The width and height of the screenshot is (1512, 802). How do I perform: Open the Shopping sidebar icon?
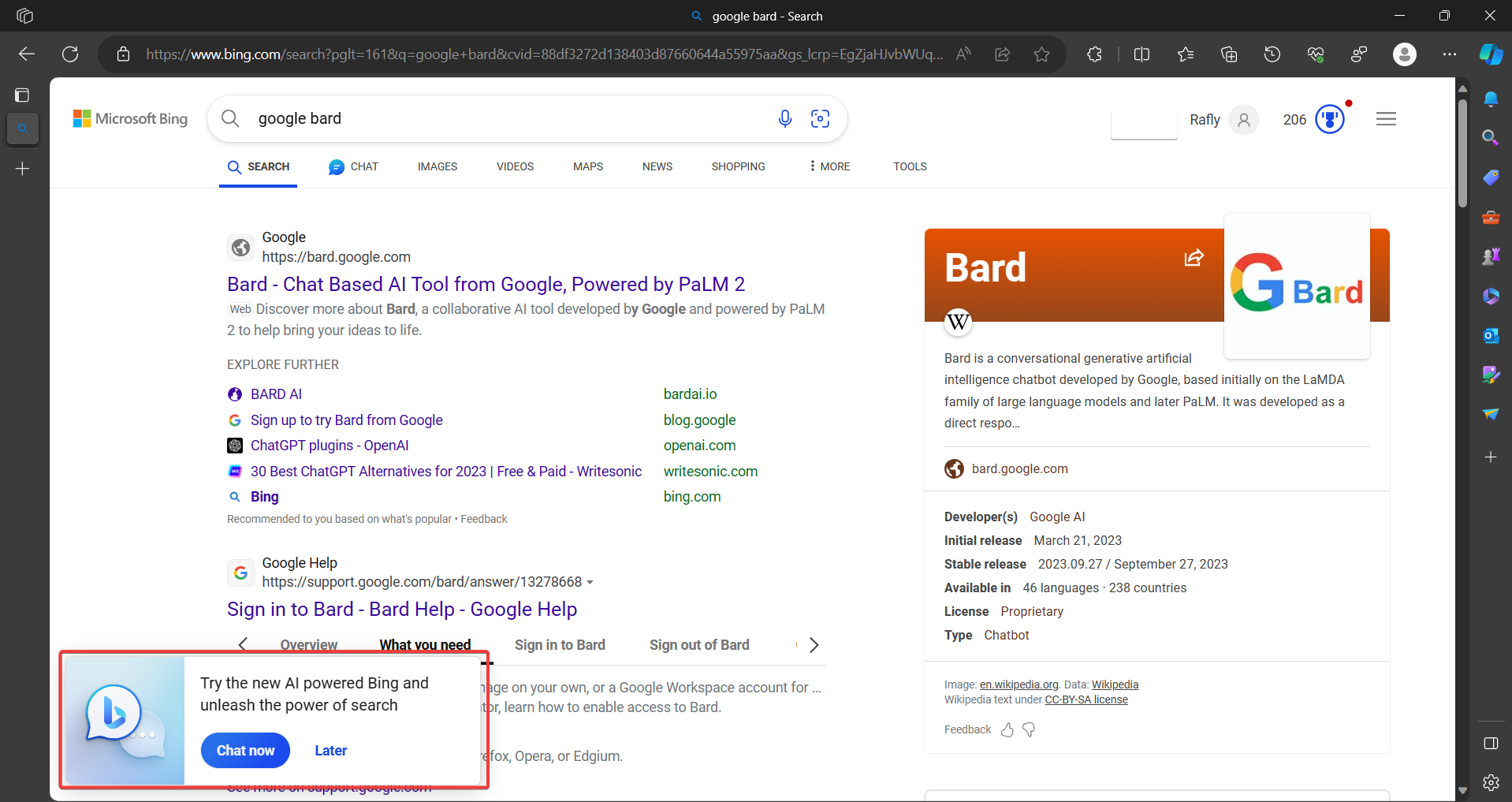click(x=1491, y=177)
